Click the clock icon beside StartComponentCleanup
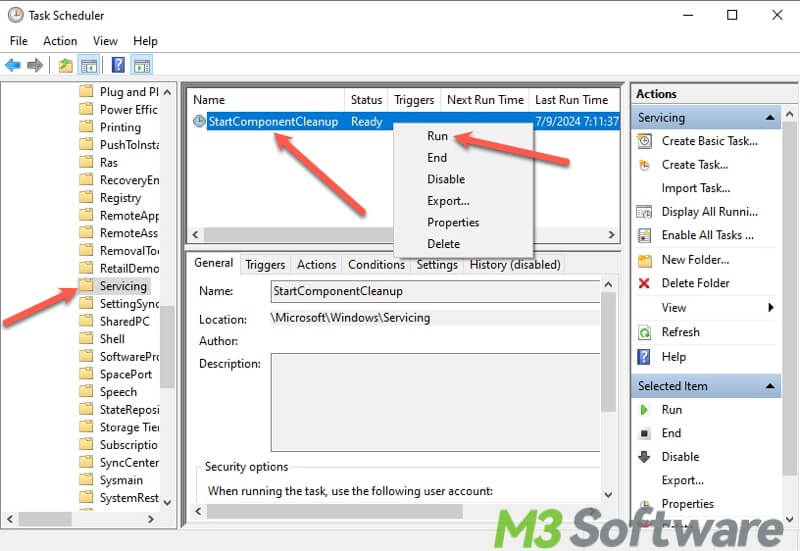Screen dimensions: 800x551 (x=199, y=121)
